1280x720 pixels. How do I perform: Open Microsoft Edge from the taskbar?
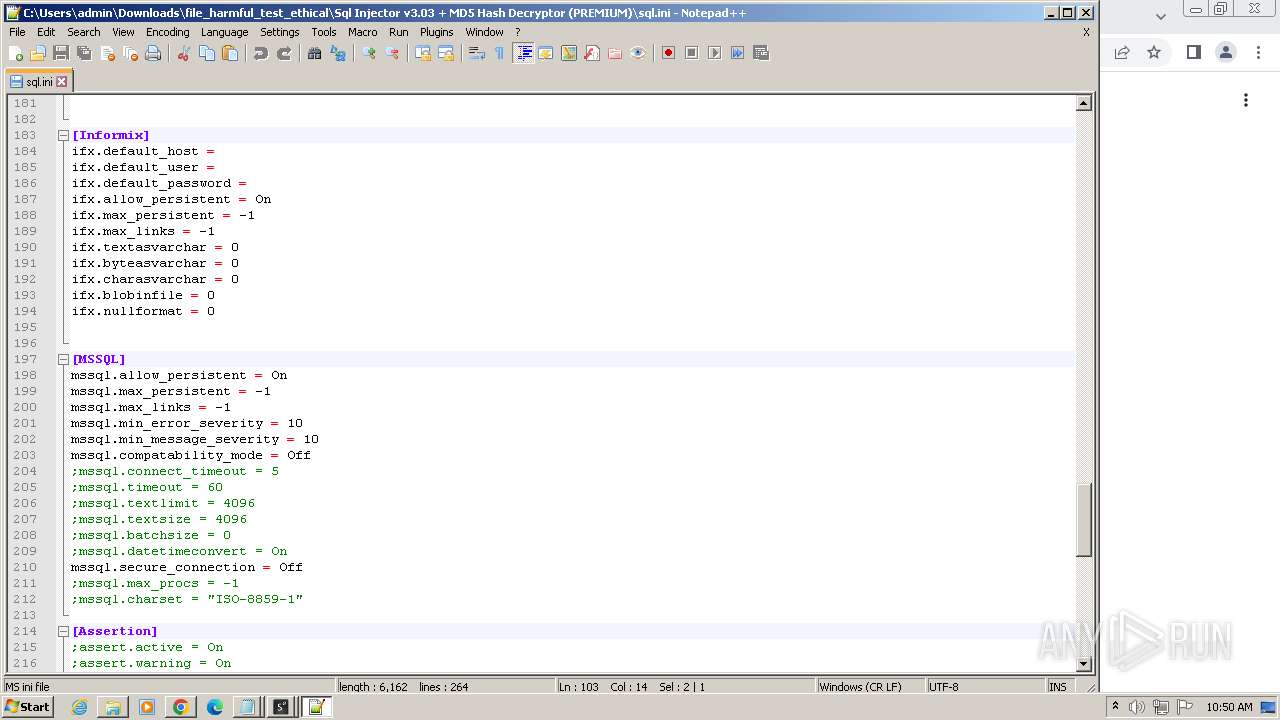coord(214,707)
